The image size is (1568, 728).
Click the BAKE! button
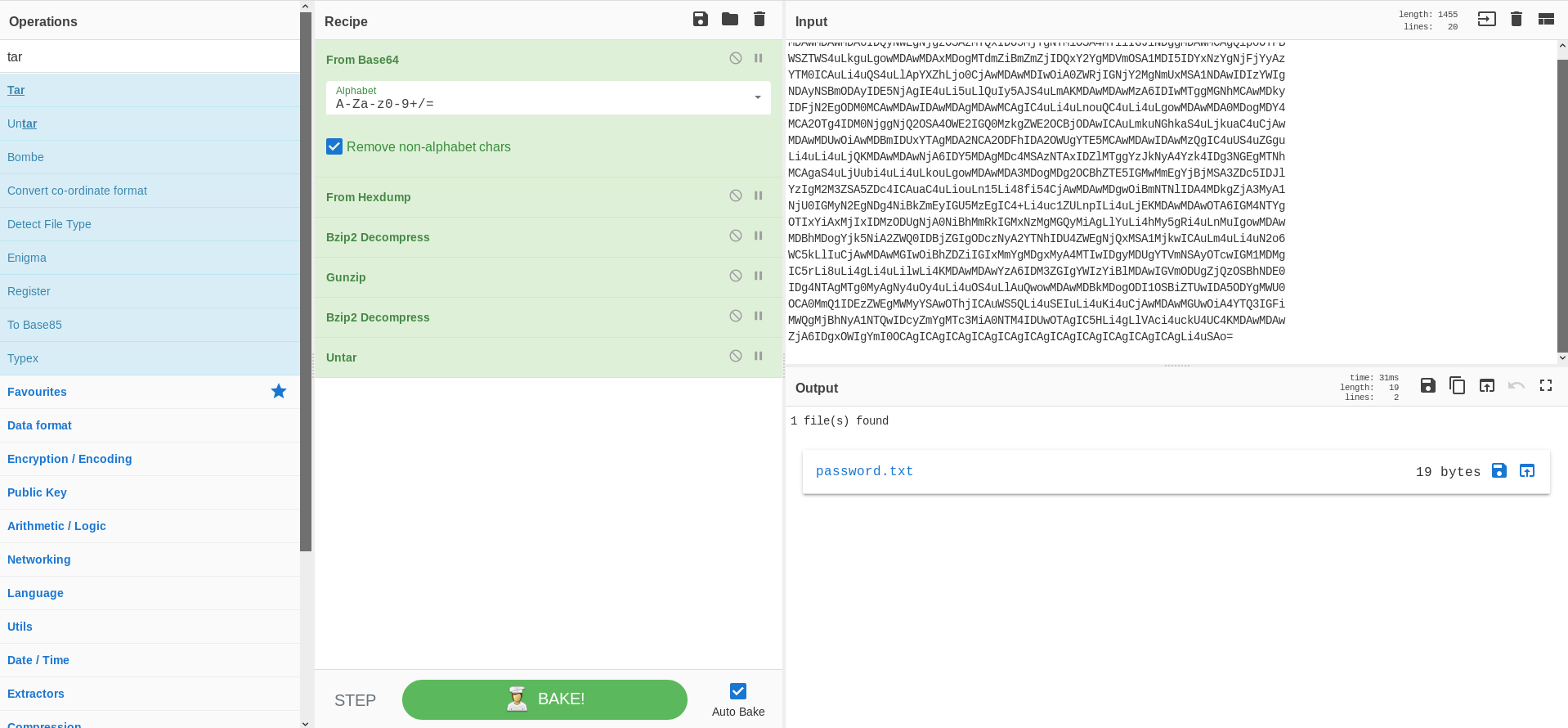tap(544, 699)
